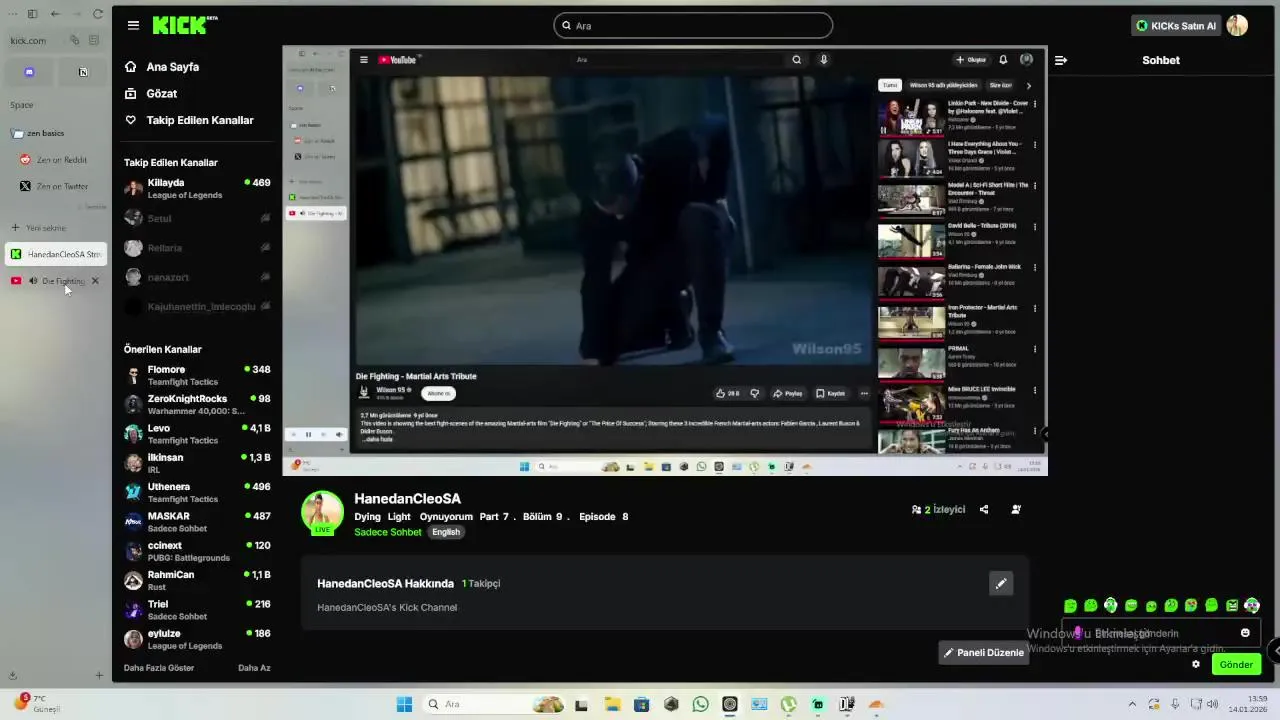
Task: Open the pinned Discord tab
Action: tap(29, 72)
